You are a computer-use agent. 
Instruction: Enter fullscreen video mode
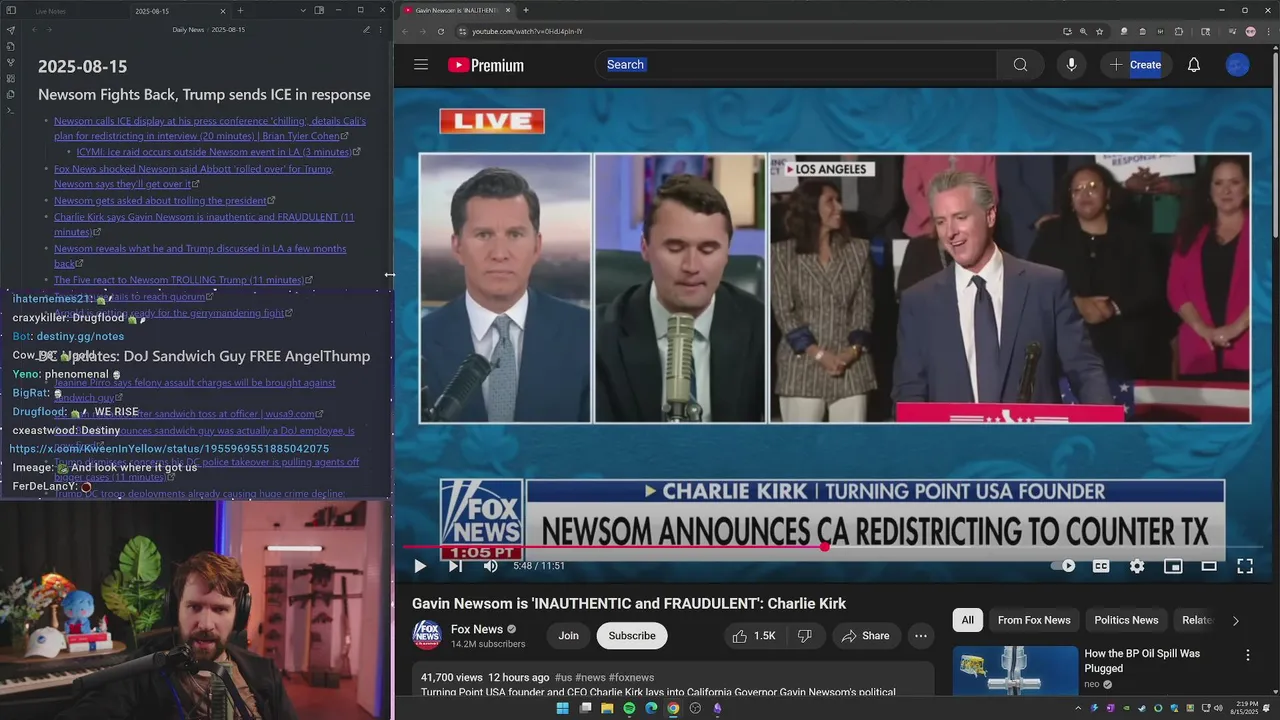coord(1245,566)
